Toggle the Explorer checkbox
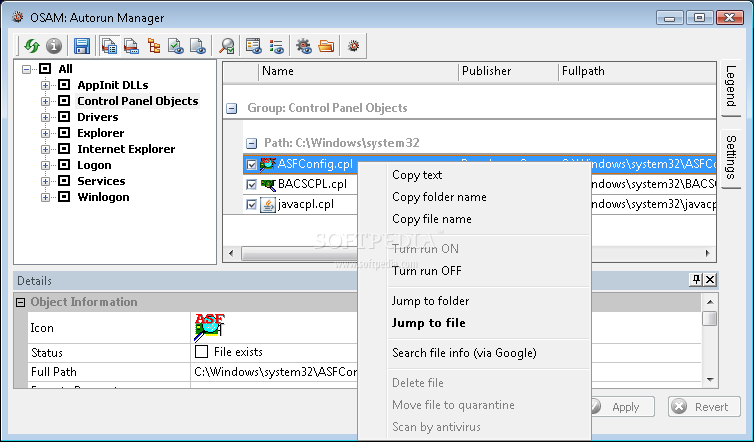754x442 pixels. [64, 133]
